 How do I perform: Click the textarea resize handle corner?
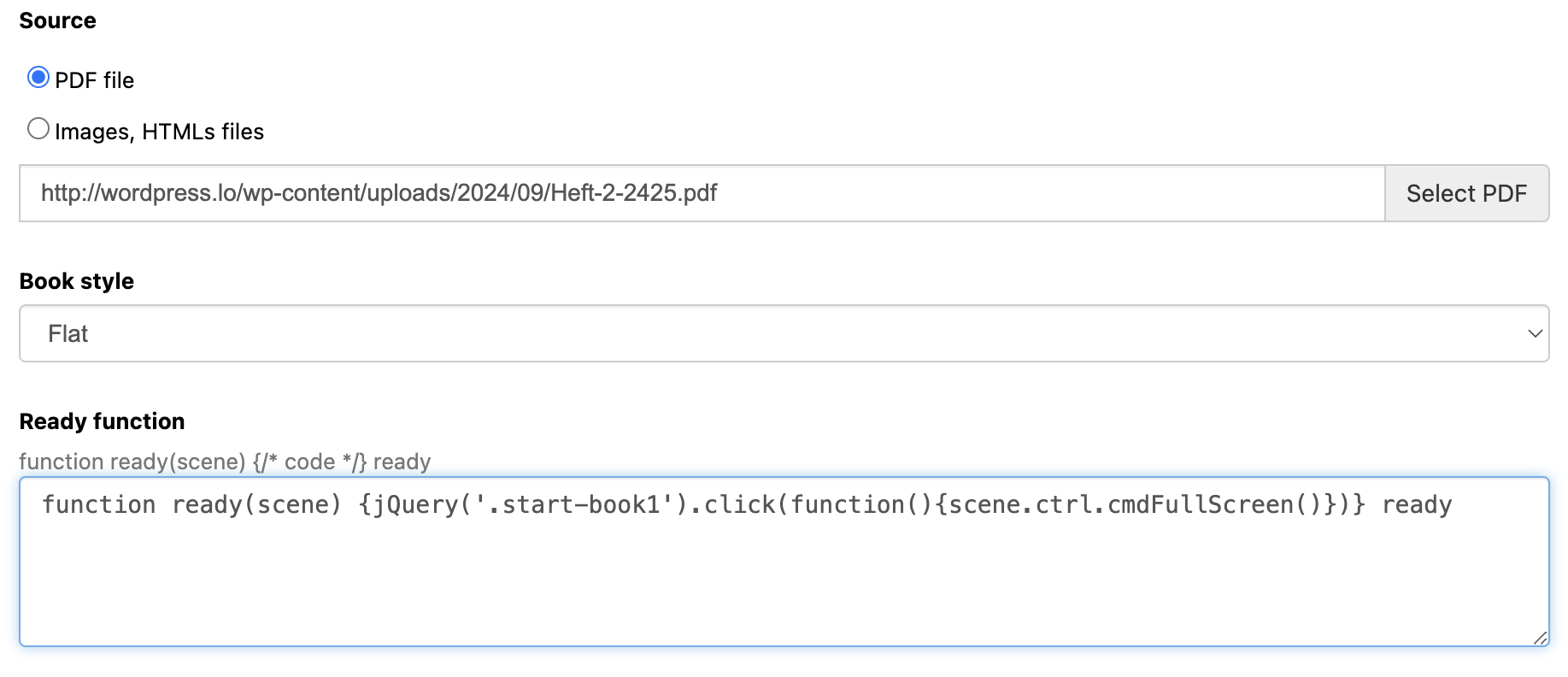(x=1541, y=638)
